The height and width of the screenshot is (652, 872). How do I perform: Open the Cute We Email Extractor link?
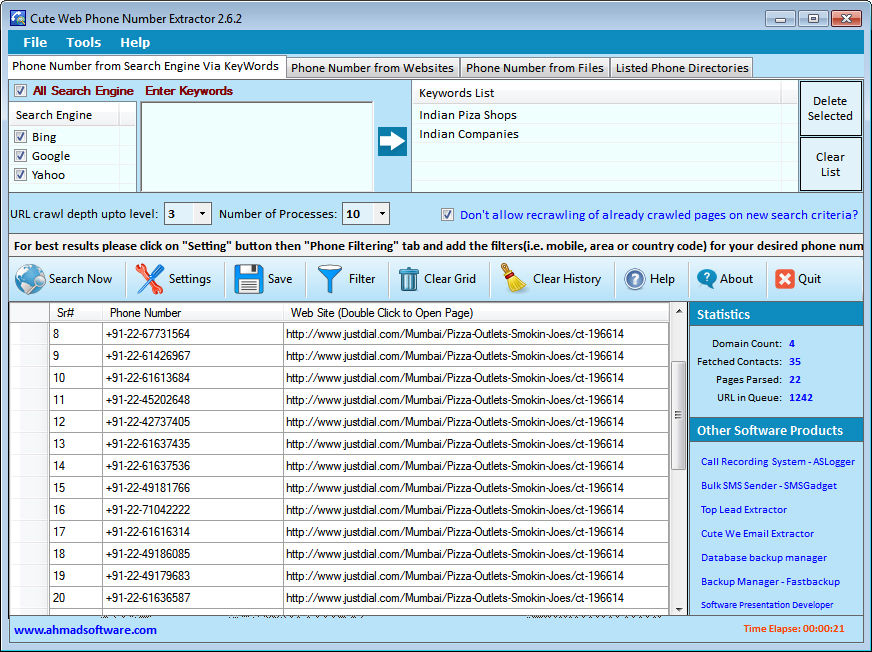pos(757,534)
